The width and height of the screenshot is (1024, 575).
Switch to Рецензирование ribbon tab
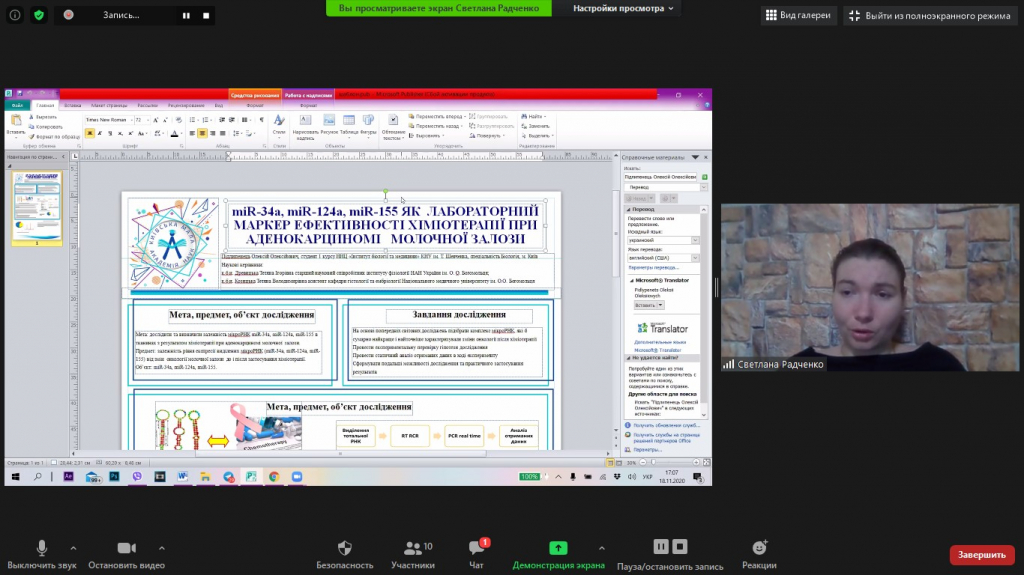coord(186,105)
